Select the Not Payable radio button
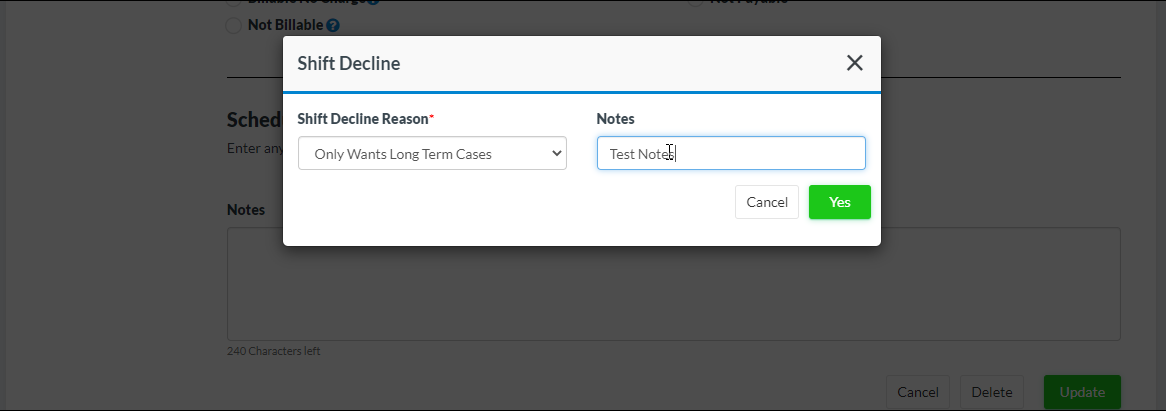1166x411 pixels. 695,2
